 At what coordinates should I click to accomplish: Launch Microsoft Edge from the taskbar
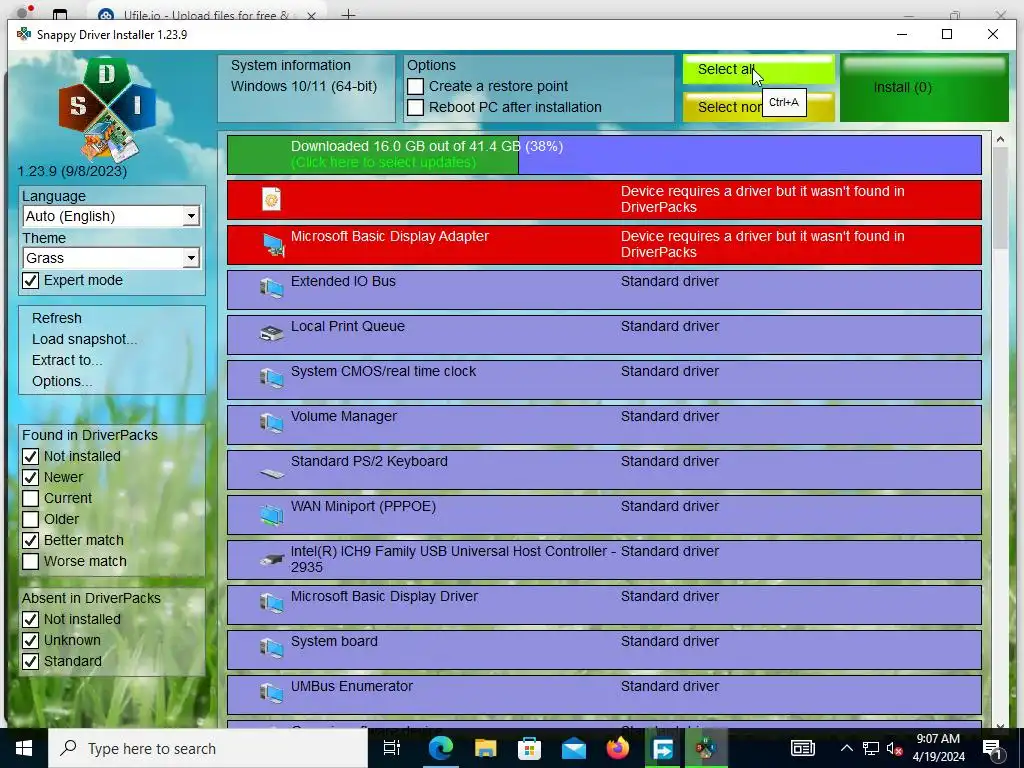[x=440, y=748]
